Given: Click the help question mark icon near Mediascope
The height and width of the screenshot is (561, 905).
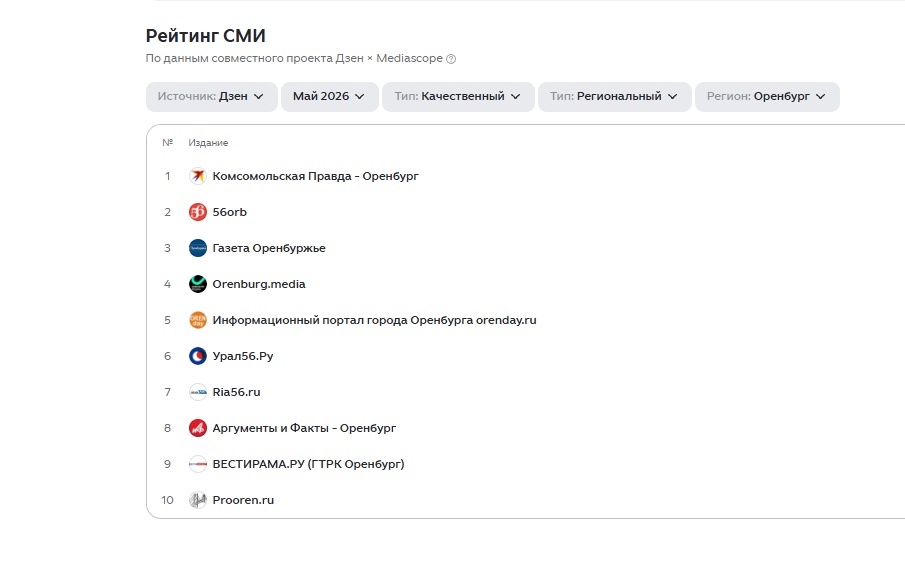Looking at the screenshot, I should pyautogui.click(x=451, y=59).
